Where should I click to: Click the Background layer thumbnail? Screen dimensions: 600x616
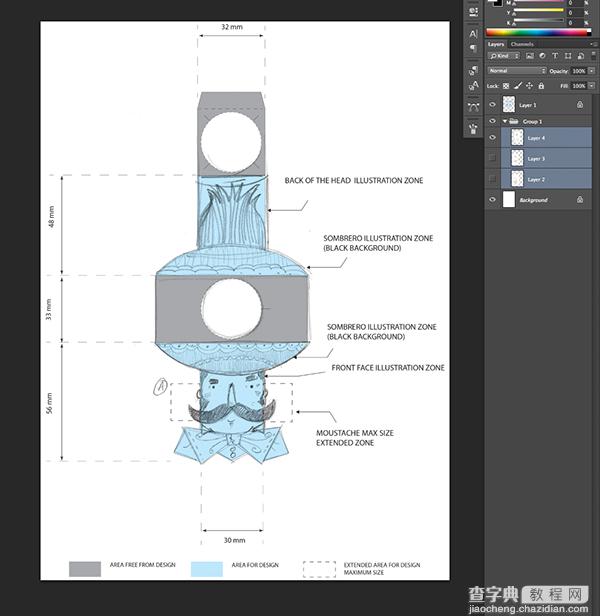[x=509, y=199]
